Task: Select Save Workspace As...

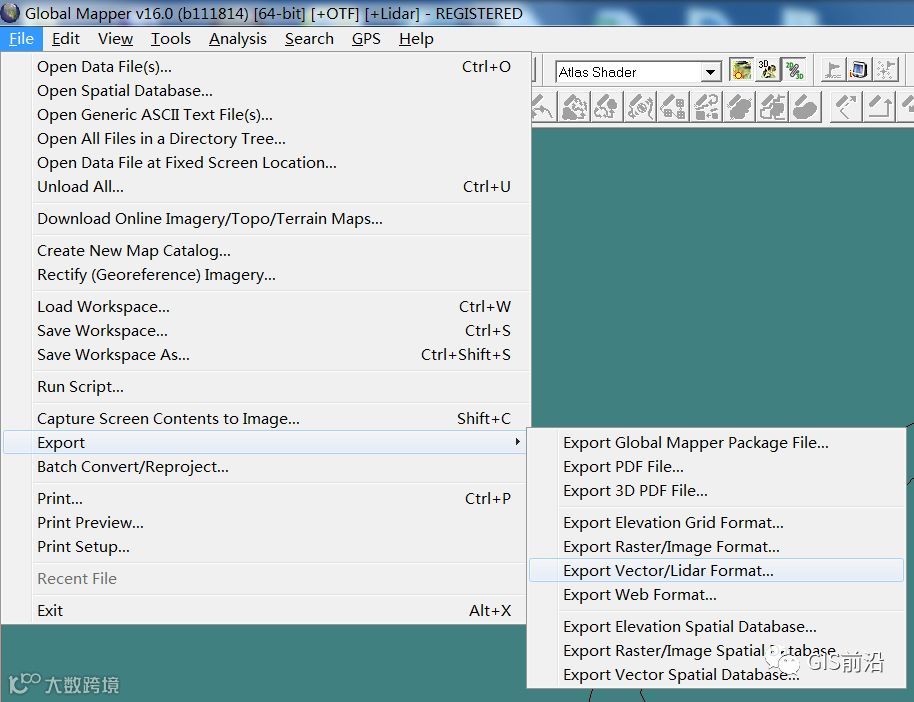Action: click(266, 354)
